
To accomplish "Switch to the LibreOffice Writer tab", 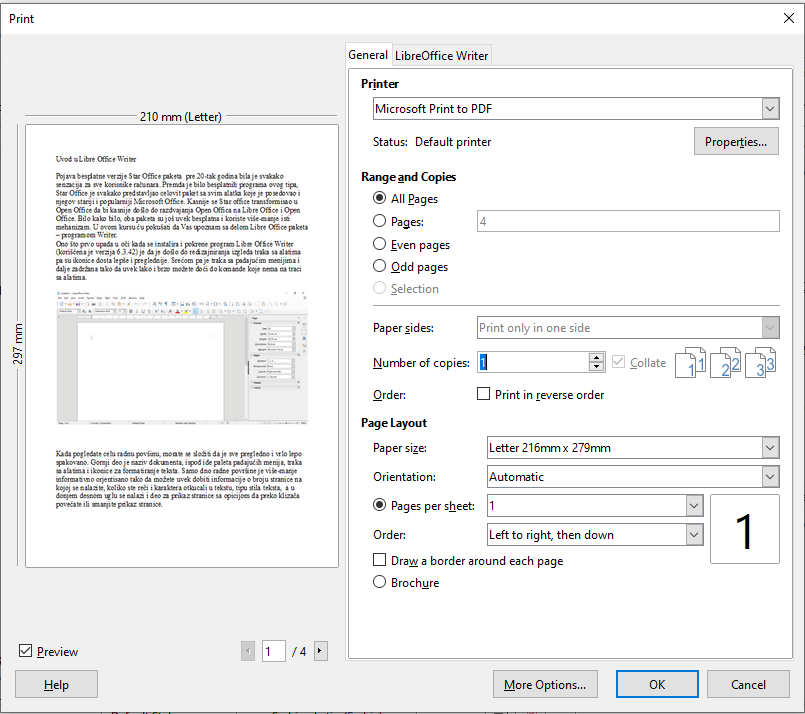I will tap(442, 56).
